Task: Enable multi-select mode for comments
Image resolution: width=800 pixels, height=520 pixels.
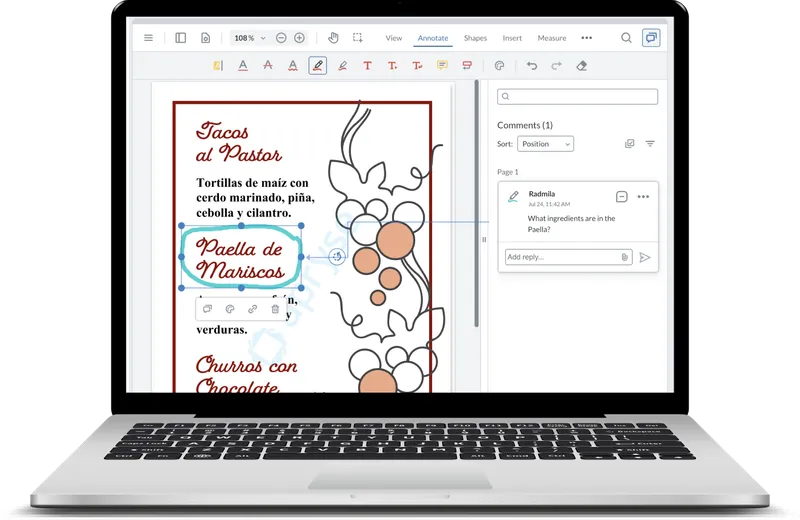Action: pyautogui.click(x=630, y=144)
